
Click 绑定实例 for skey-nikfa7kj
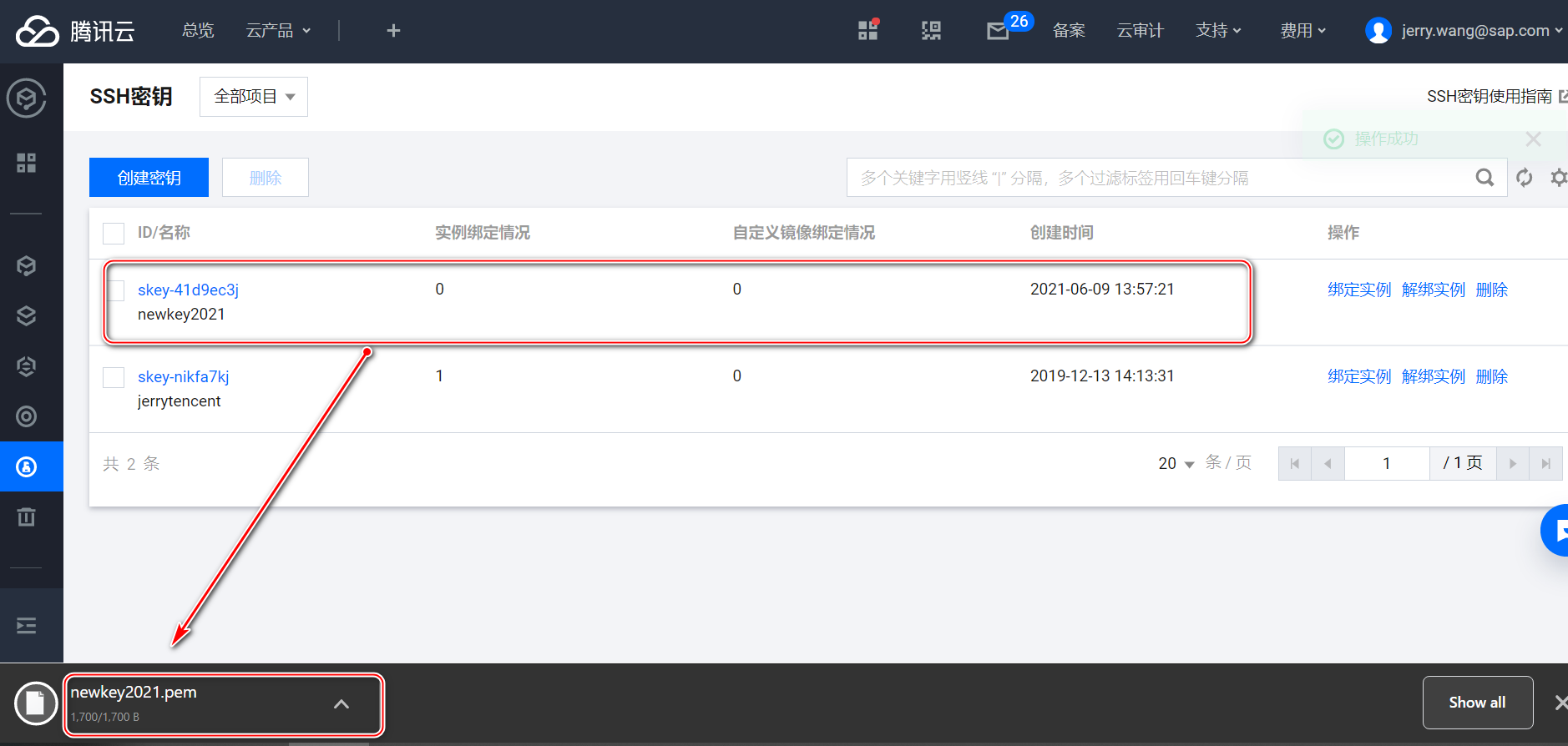1359,376
